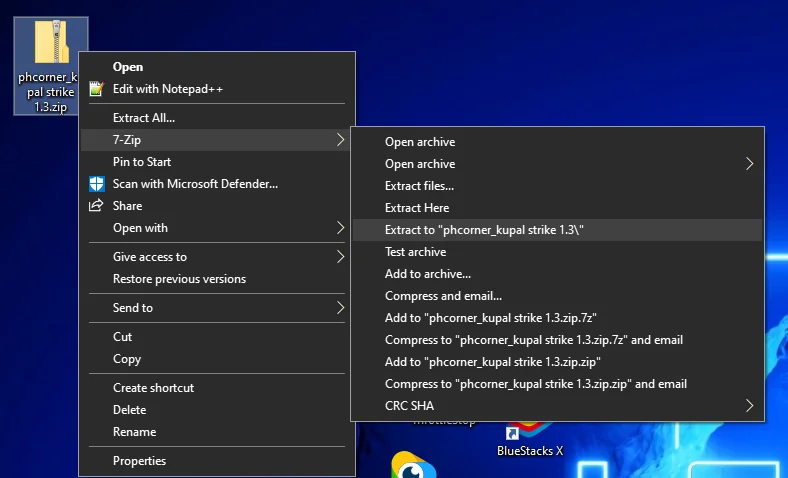The image size is (788, 478).
Task: Select Pin to Start
Action: pyautogui.click(x=217, y=162)
